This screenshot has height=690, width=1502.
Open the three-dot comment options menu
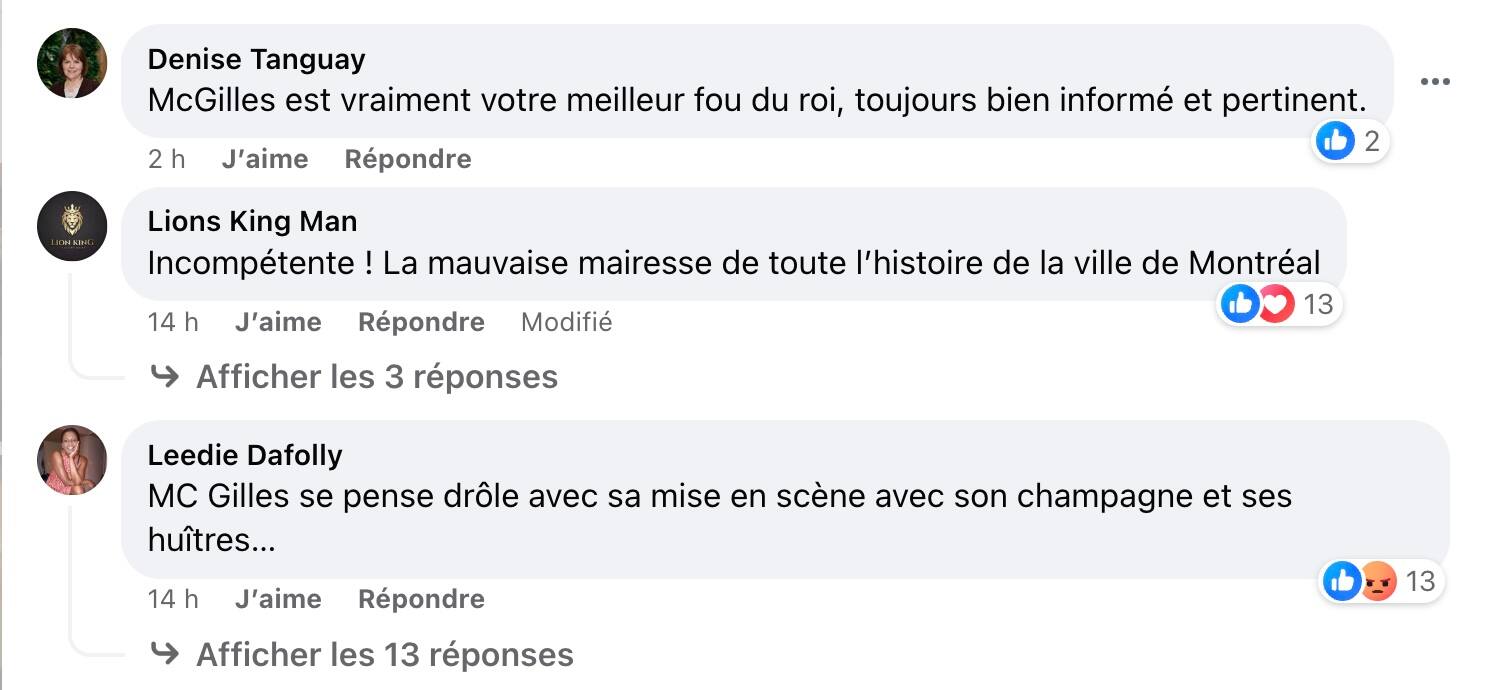(1434, 80)
